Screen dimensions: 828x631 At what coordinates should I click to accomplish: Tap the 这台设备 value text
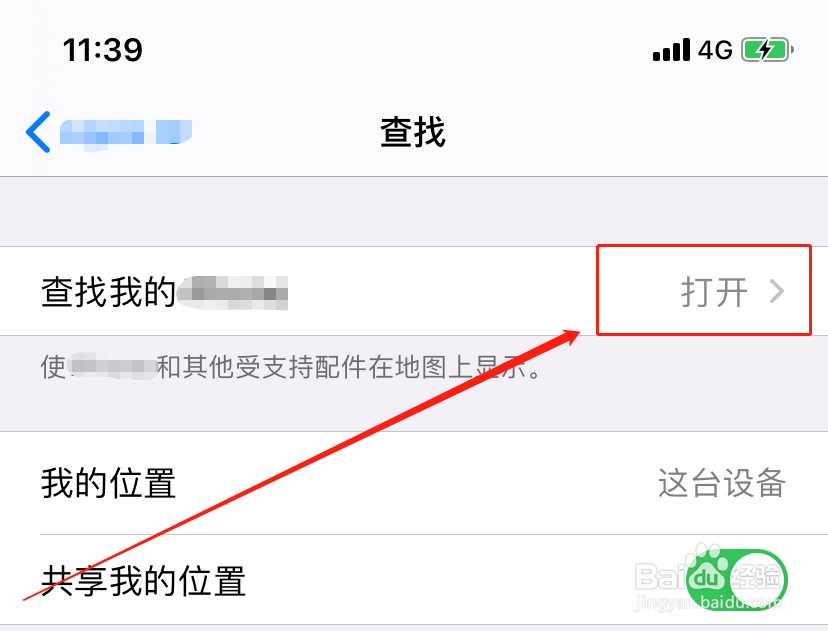pyautogui.click(x=721, y=483)
